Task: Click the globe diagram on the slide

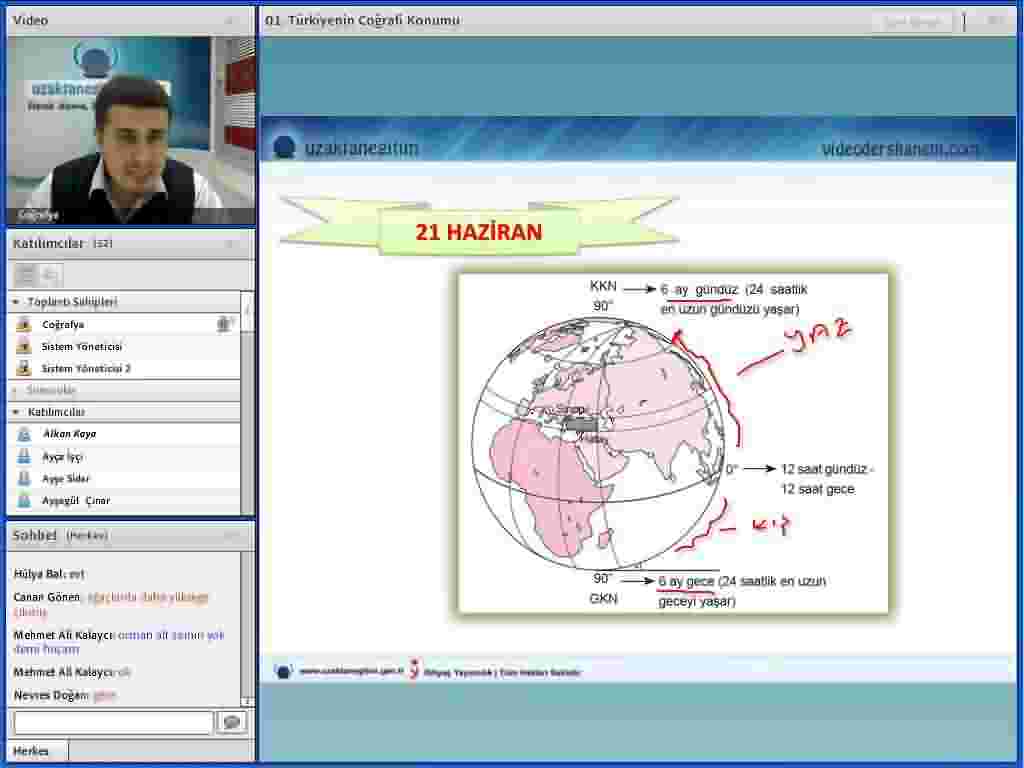Action: 599,444
